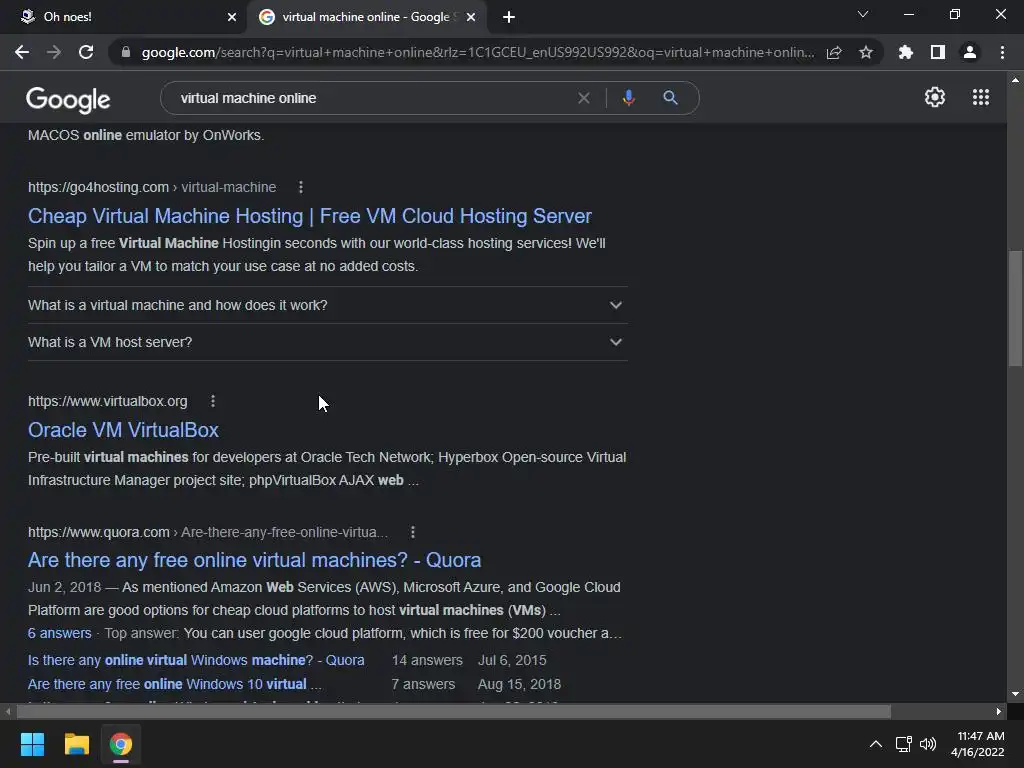Open the Windows Start menu
The height and width of the screenshot is (768, 1024).
point(32,744)
